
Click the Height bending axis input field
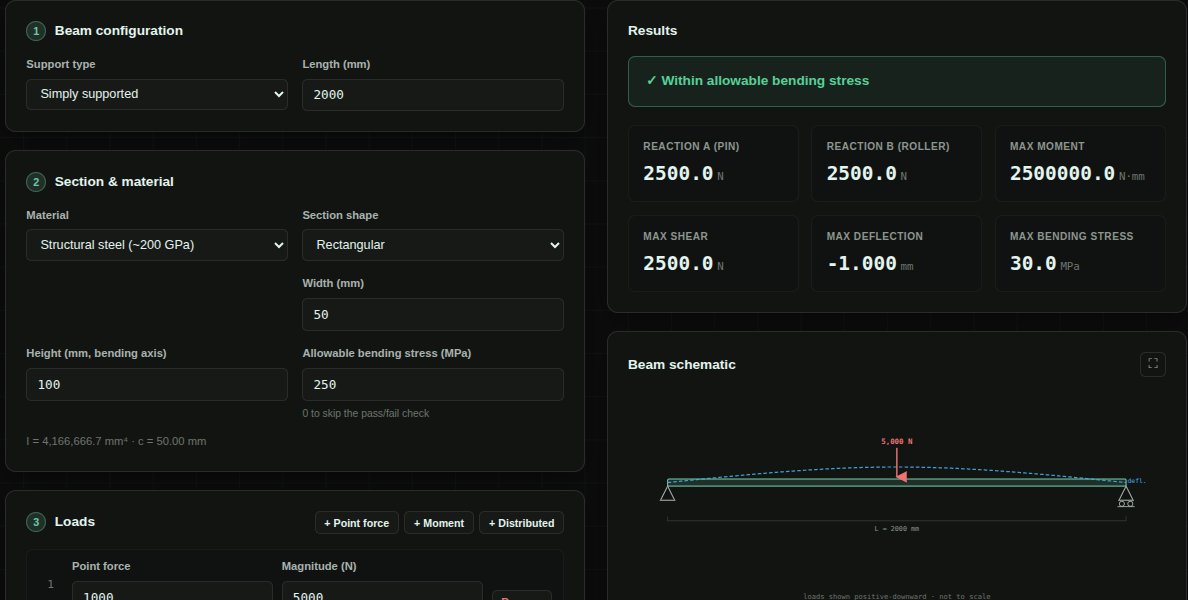(157, 385)
